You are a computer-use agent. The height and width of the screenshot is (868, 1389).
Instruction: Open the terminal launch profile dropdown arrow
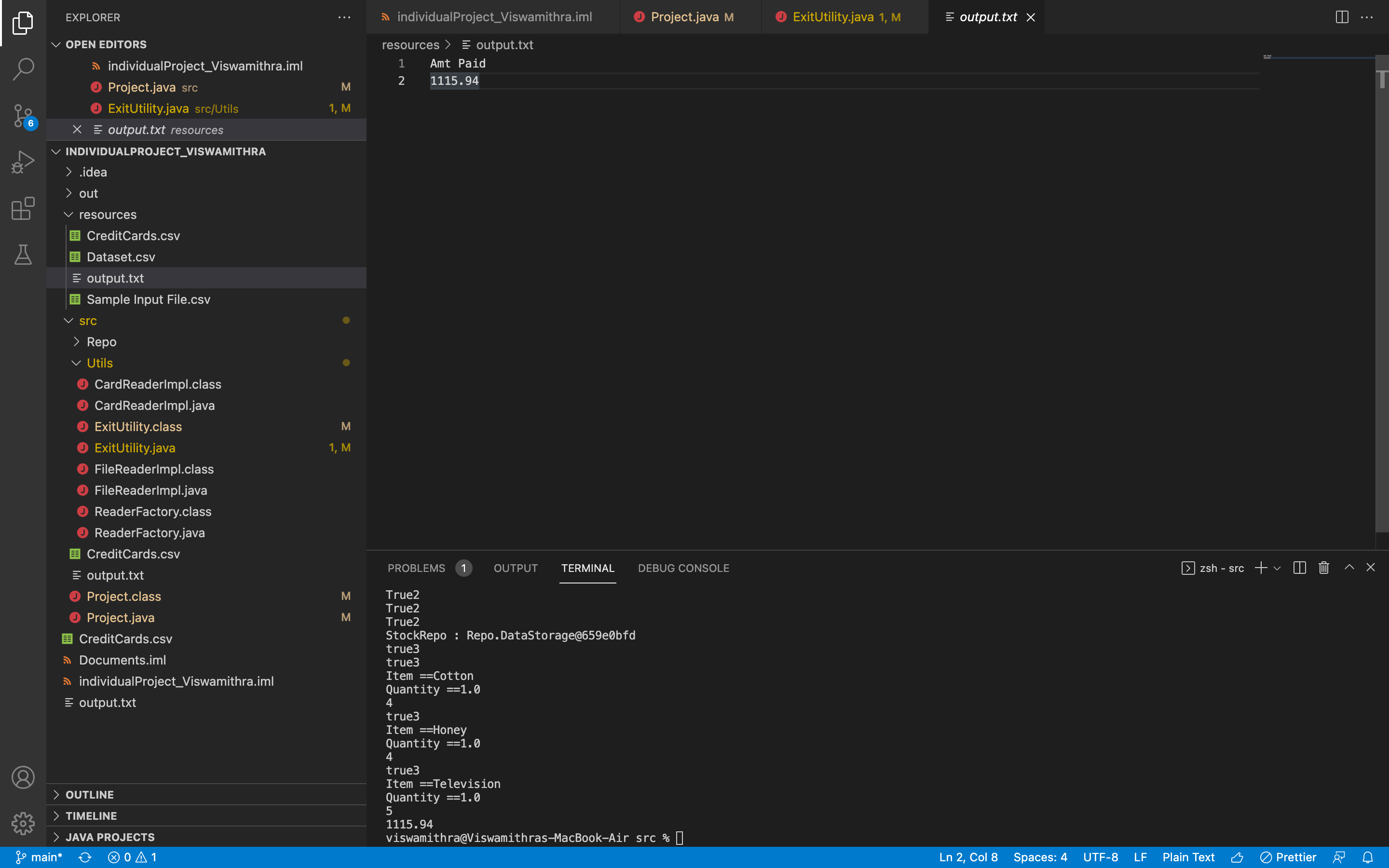click(x=1277, y=569)
